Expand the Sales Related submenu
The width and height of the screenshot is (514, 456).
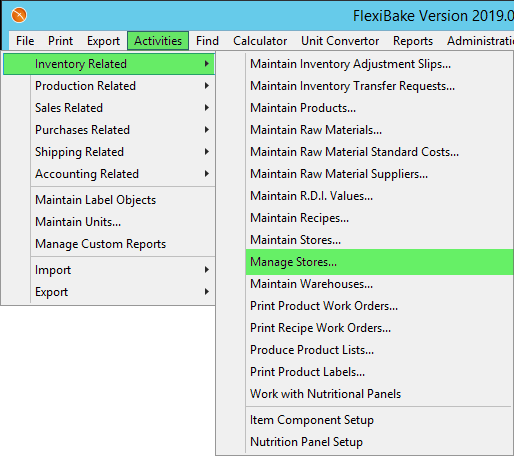pyautogui.click(x=109, y=108)
